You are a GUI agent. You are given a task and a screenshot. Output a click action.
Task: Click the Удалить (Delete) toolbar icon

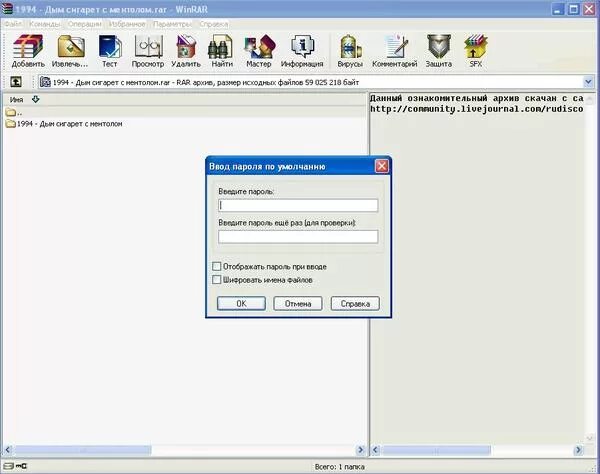click(186, 51)
